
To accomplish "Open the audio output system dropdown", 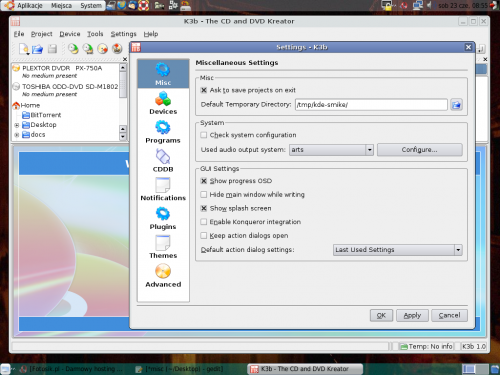I will coord(331,150).
